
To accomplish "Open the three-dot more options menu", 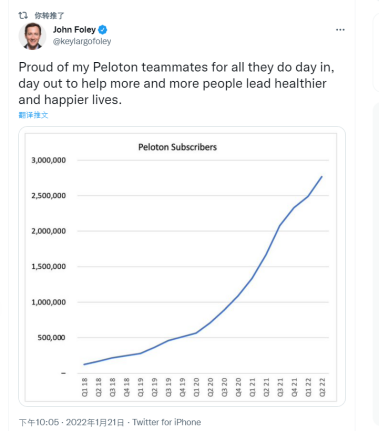I will click(x=340, y=30).
